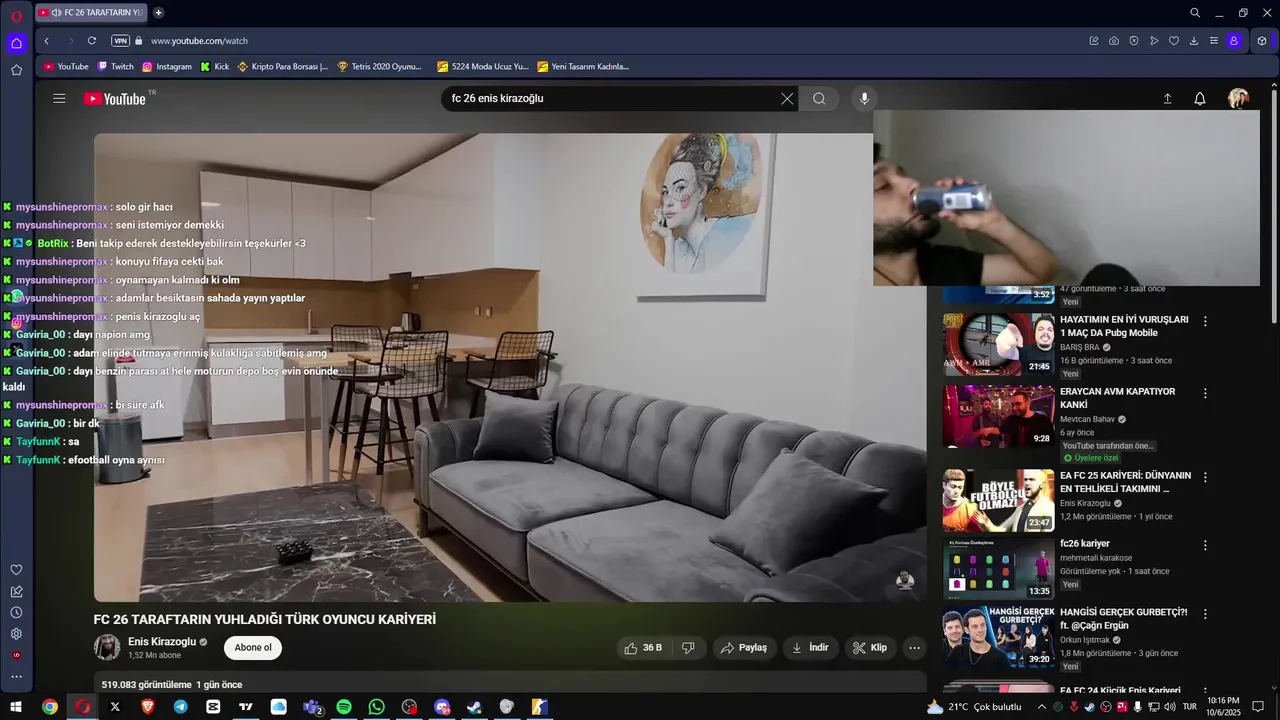Click the main video player
The image size is (1280, 720).
point(510,367)
